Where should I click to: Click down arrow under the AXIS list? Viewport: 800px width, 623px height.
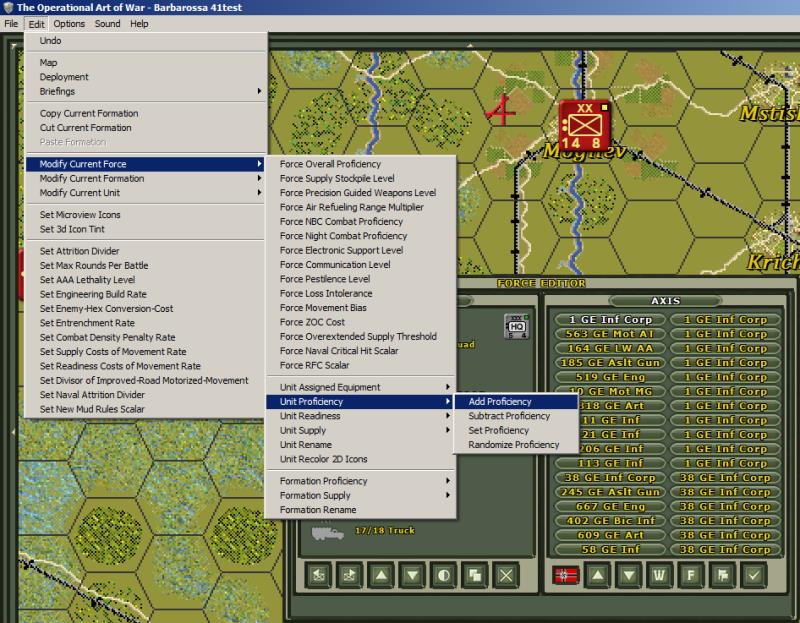tap(629, 575)
